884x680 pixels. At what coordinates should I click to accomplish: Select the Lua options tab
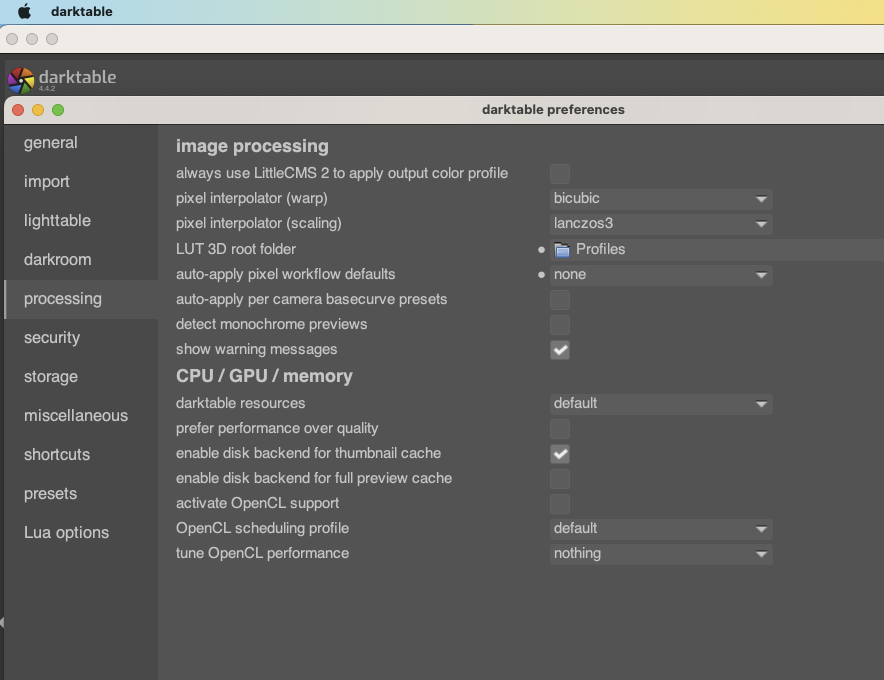66,533
